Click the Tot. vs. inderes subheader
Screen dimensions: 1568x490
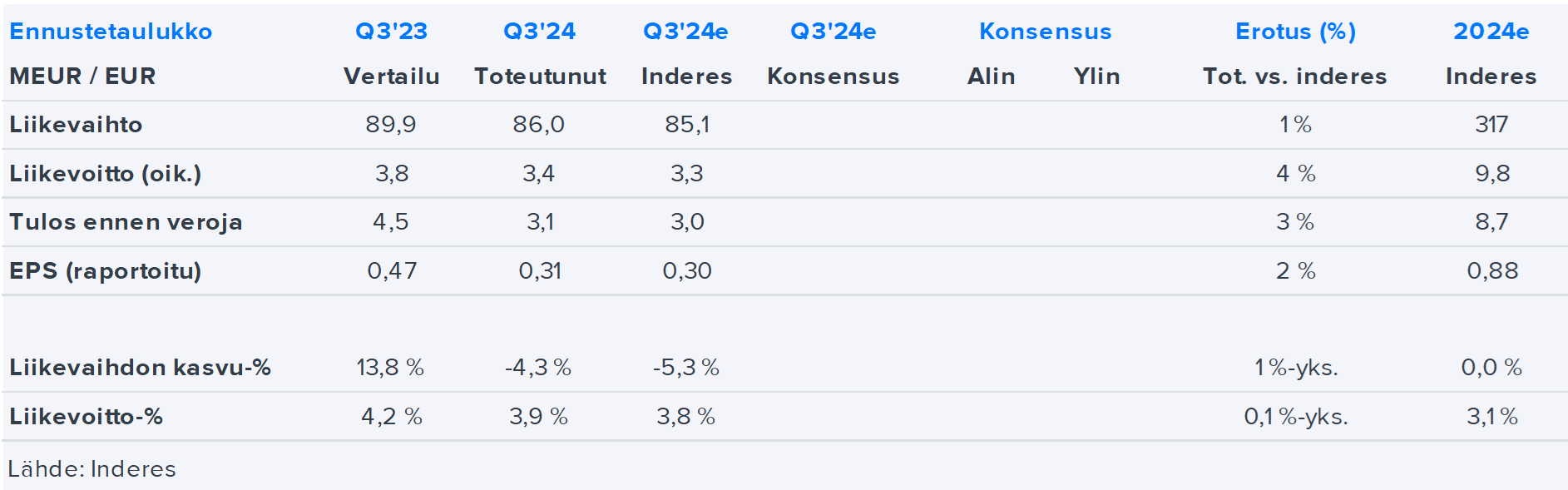1294,77
